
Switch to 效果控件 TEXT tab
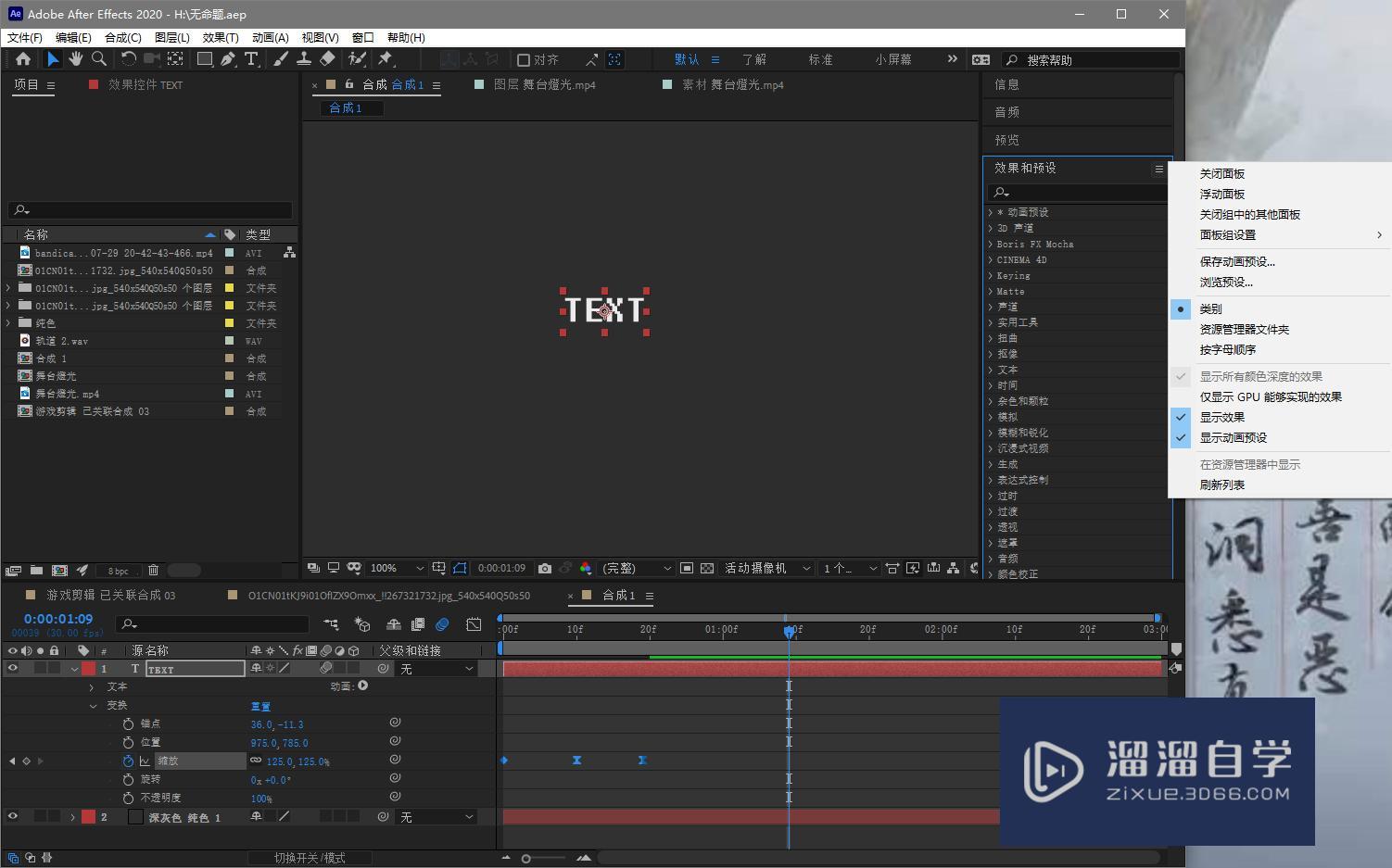click(146, 84)
